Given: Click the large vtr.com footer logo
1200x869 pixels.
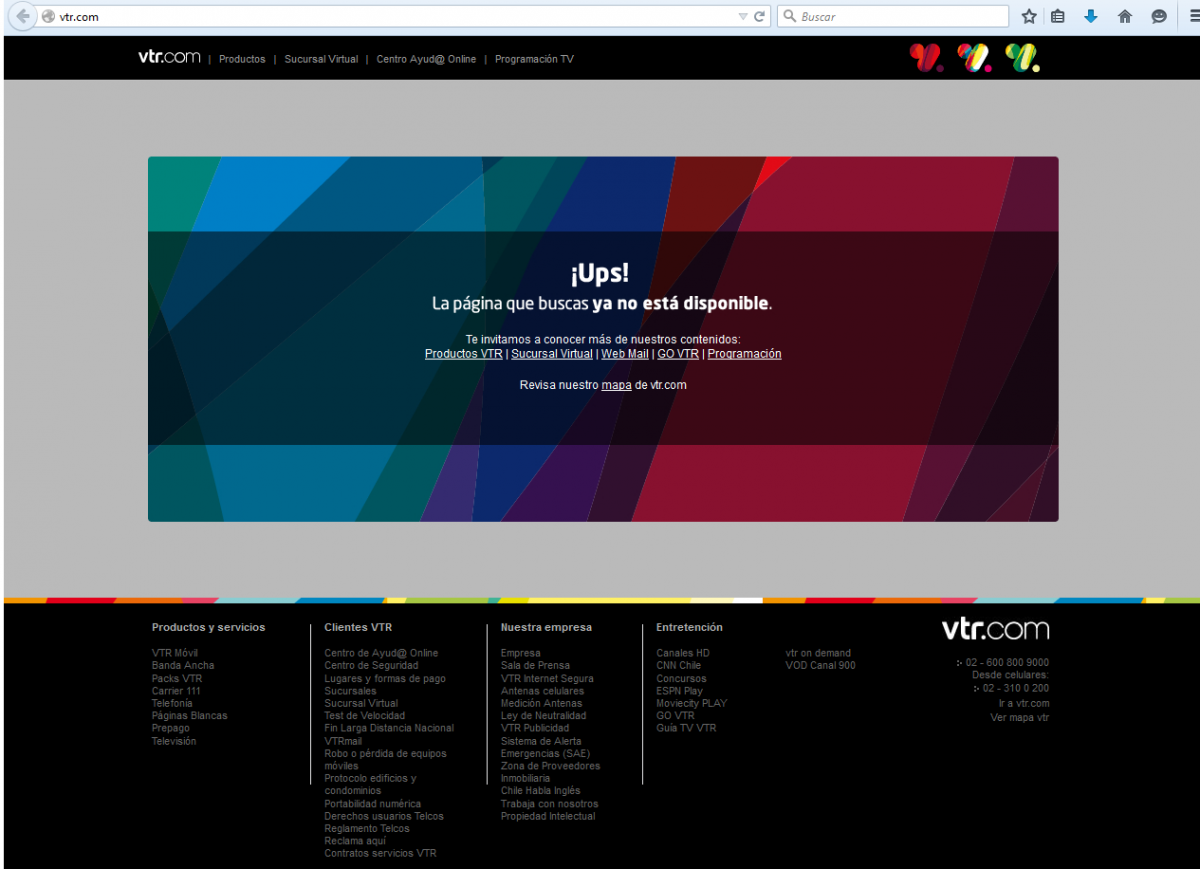Looking at the screenshot, I should point(995,629).
